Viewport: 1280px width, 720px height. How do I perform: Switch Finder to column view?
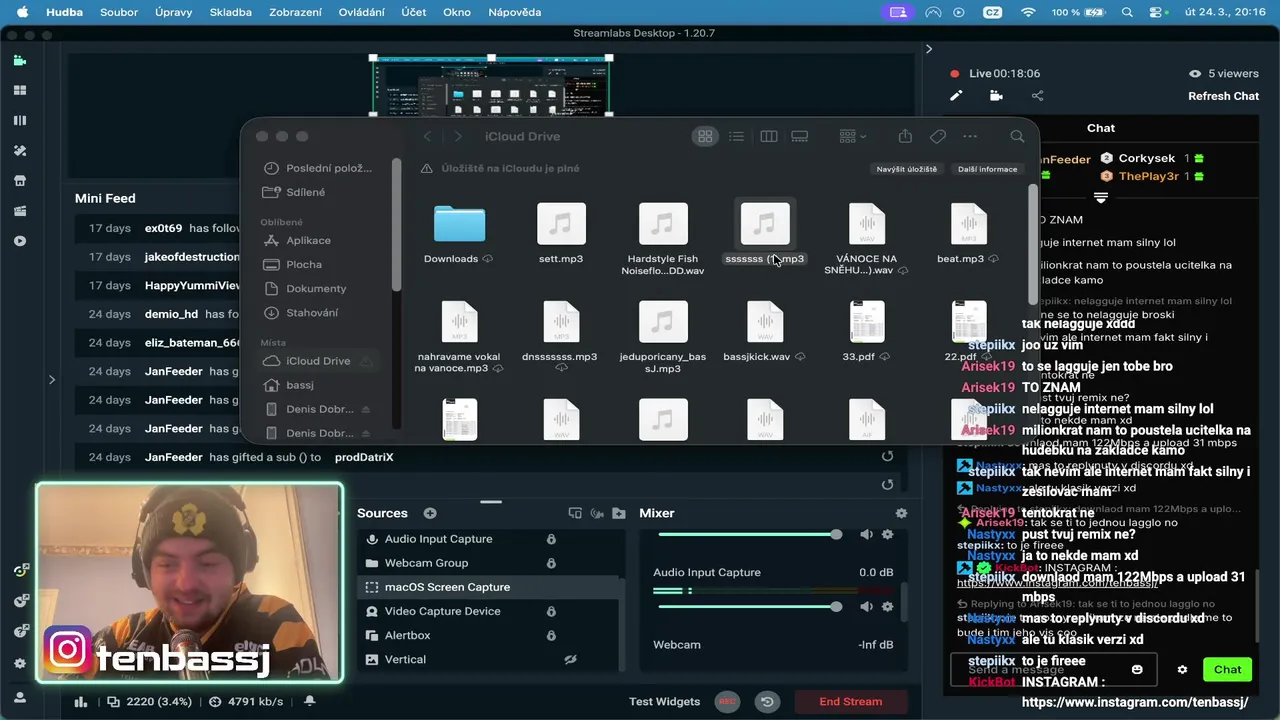(x=769, y=136)
